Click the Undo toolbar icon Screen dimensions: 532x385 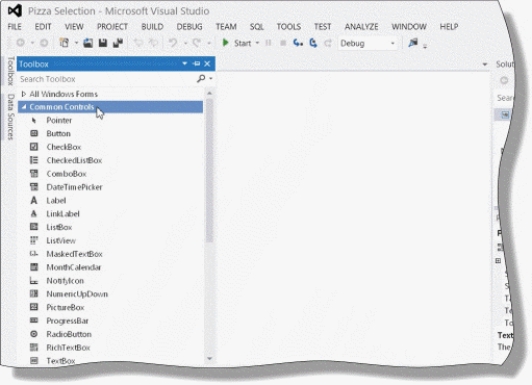coord(173,43)
